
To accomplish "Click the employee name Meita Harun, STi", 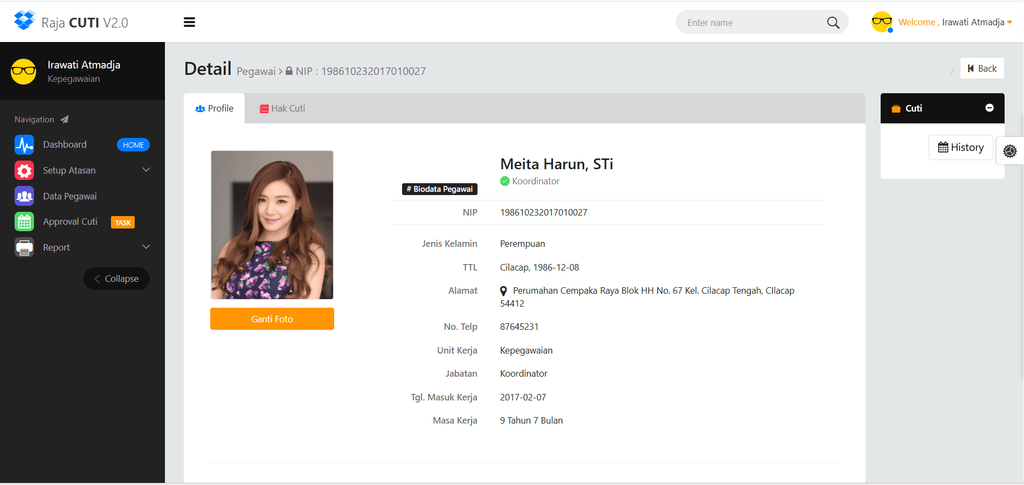I will (x=556, y=164).
